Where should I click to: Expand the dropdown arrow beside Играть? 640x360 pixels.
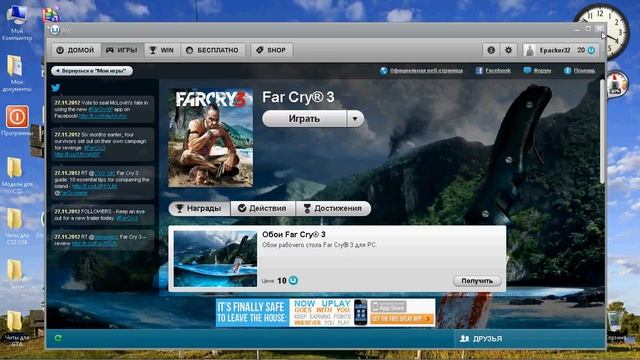tap(355, 119)
